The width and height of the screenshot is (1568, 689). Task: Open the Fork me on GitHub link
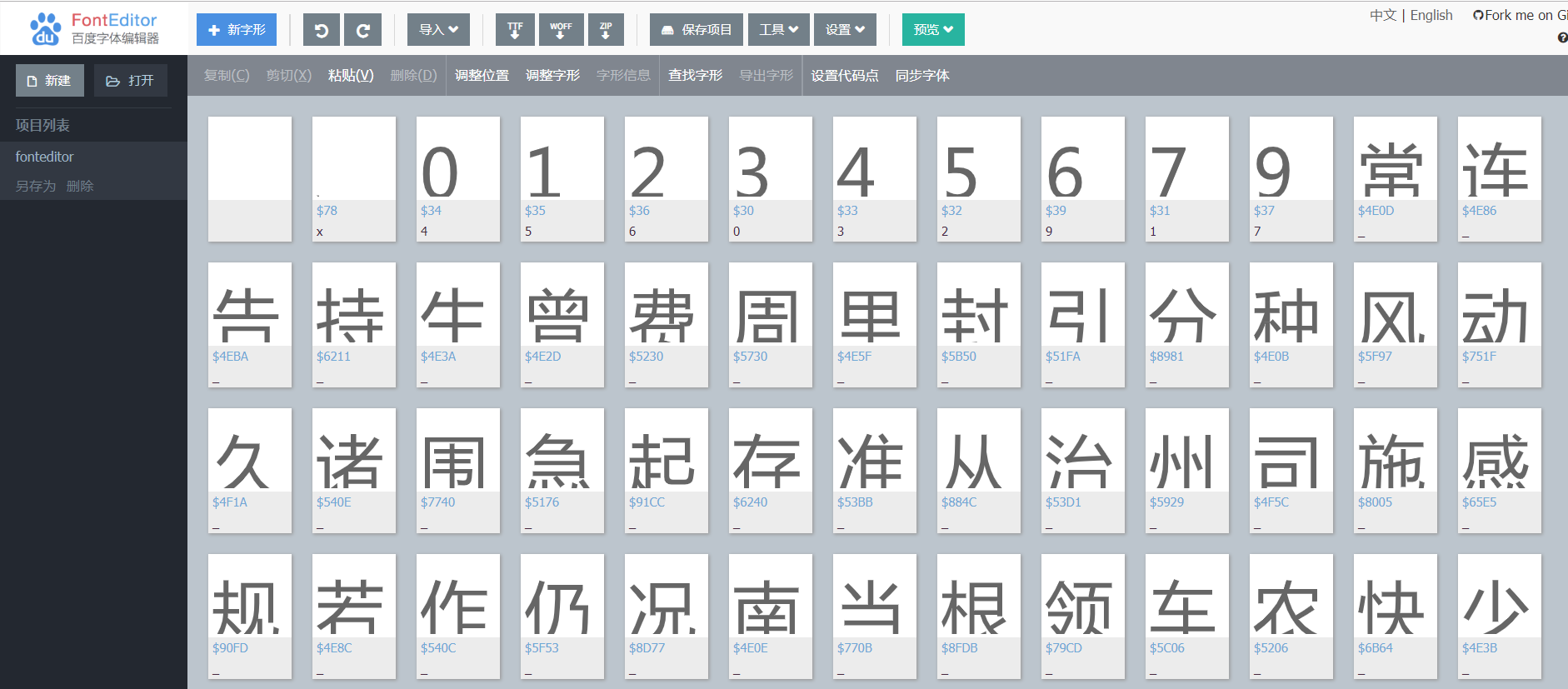1521,15
